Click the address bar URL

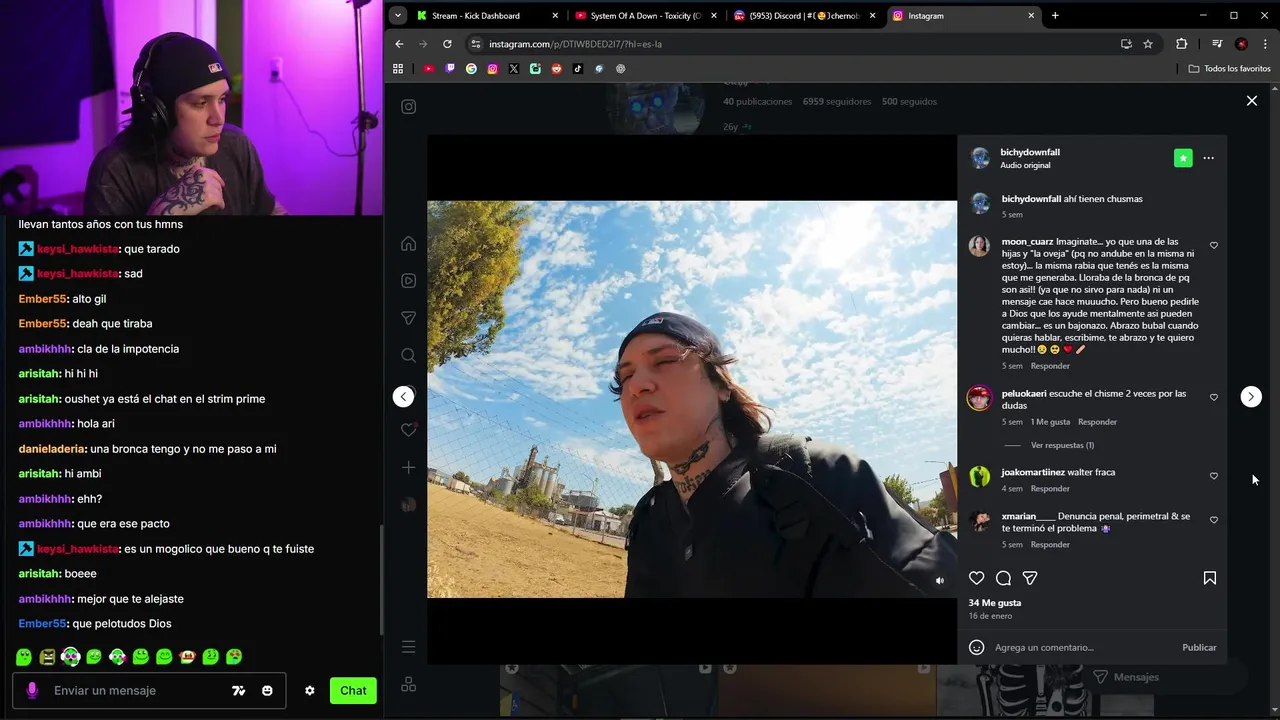click(x=575, y=44)
